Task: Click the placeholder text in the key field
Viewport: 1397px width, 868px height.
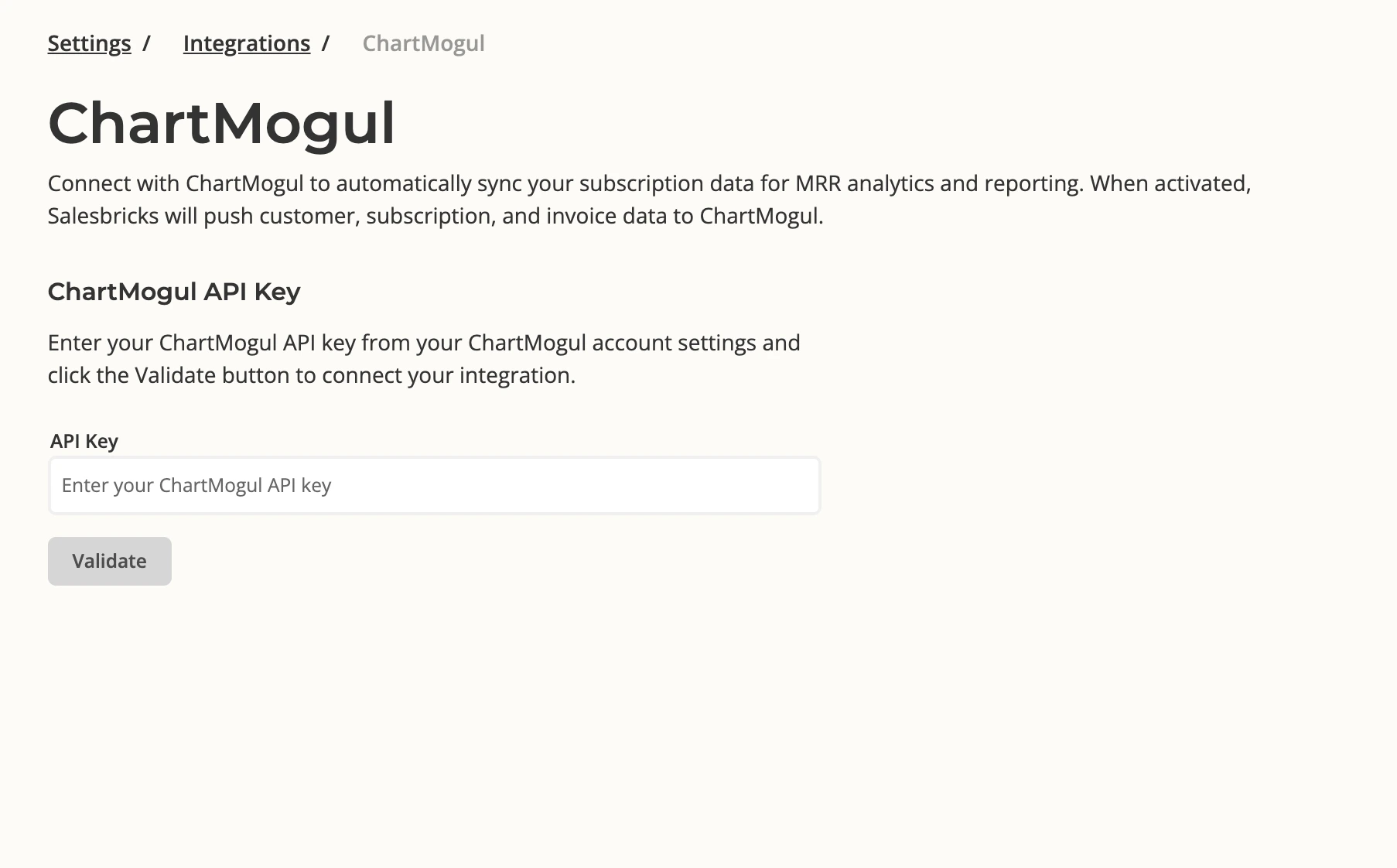Action: click(x=196, y=485)
